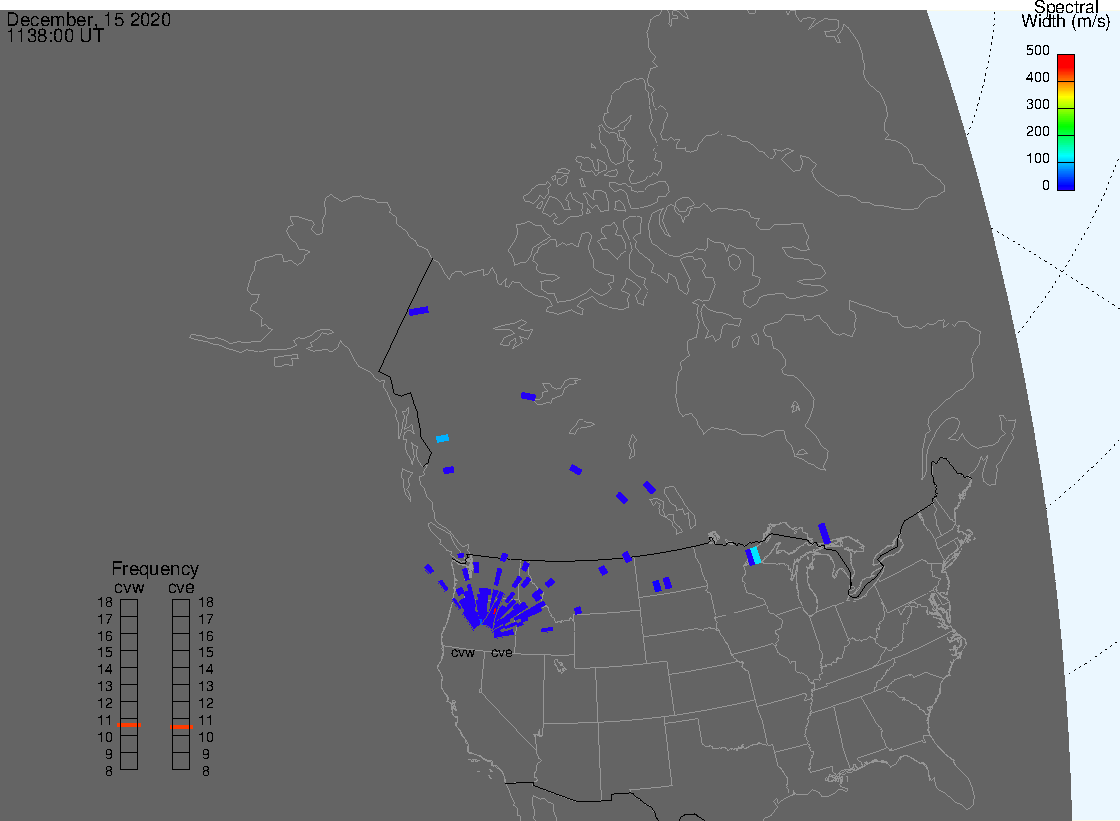Click the cvw radar label on map
Viewport: 1120px width, 821px height.
click(x=463, y=652)
